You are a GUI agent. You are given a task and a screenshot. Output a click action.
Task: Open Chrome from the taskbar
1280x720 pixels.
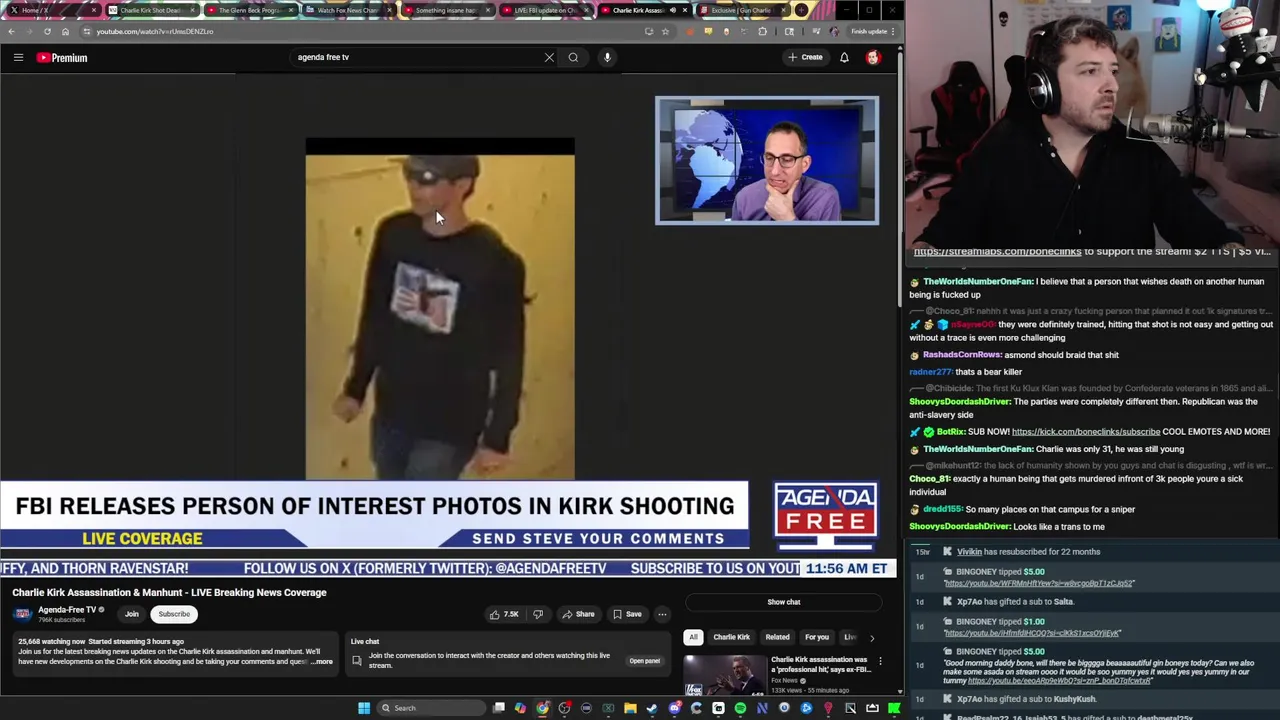542,708
